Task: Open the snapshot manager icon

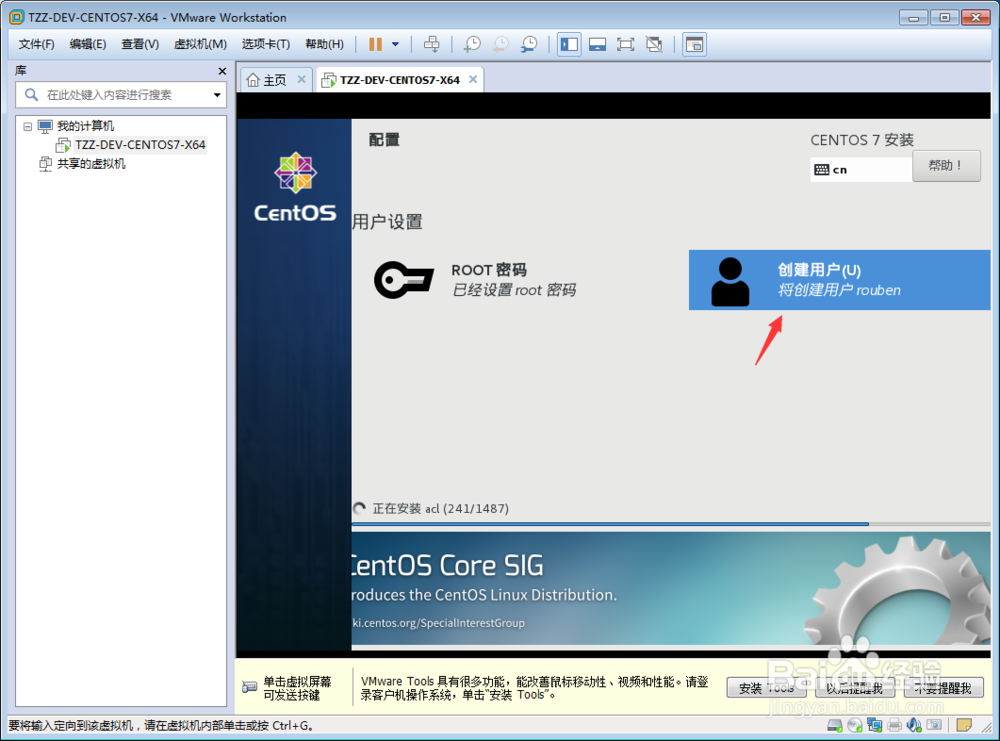Action: pos(529,44)
